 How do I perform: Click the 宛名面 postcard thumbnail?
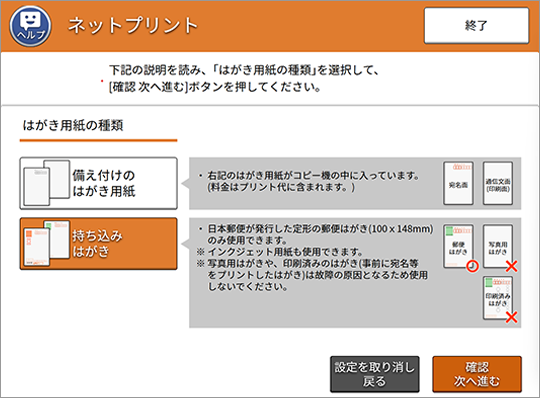[x=458, y=184]
